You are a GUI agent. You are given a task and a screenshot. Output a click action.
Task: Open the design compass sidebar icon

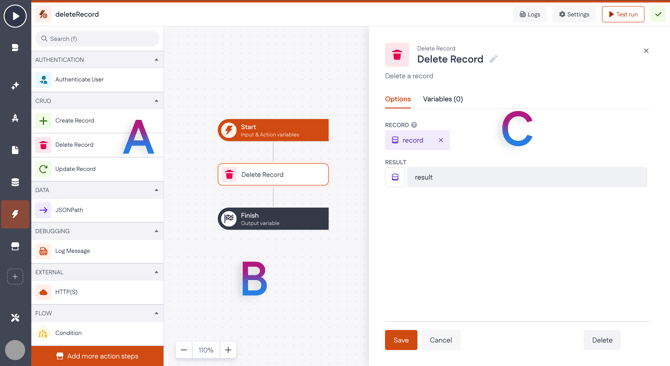(15, 118)
